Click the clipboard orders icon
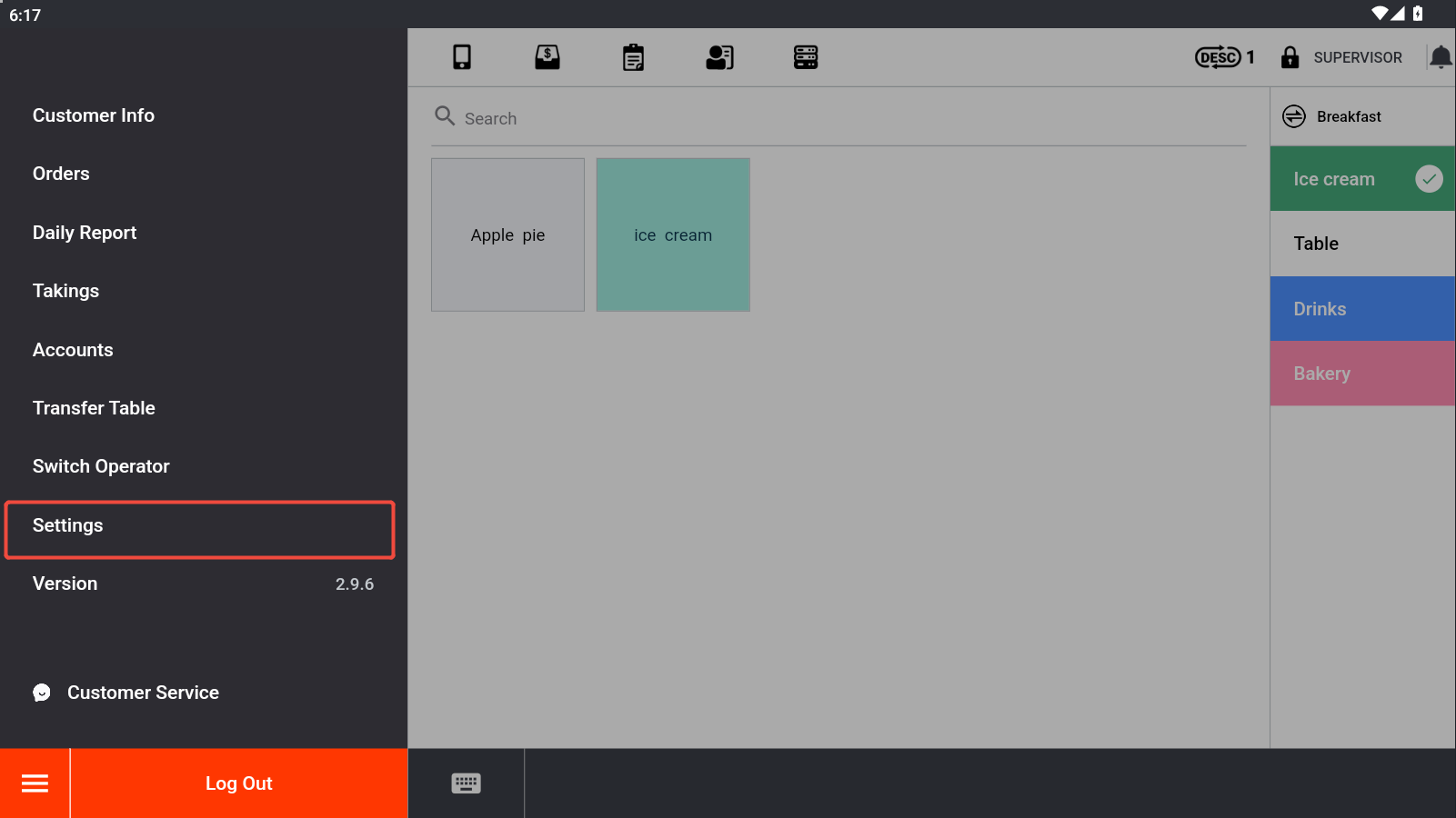The image size is (1456, 818). click(x=633, y=57)
